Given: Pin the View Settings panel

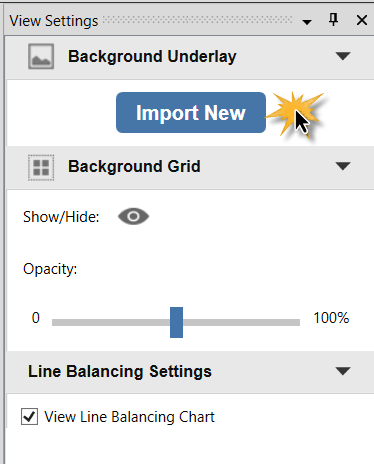Looking at the screenshot, I should pyautogui.click(x=333, y=20).
